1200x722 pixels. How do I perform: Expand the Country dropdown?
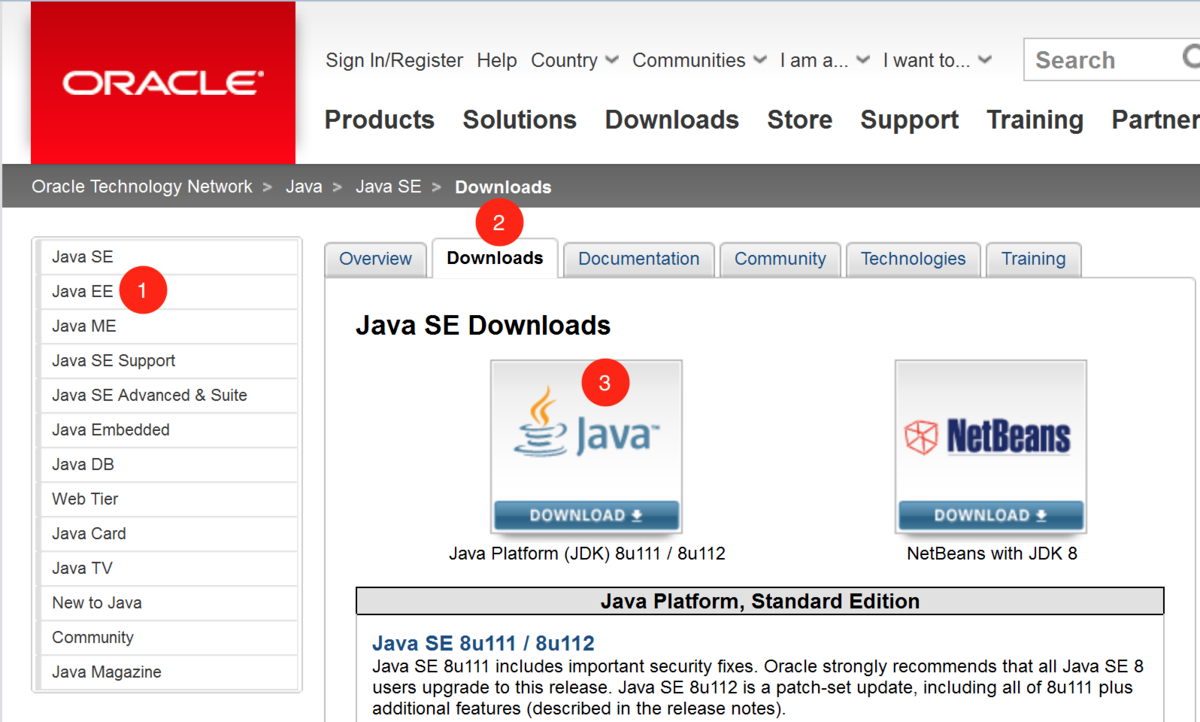(x=575, y=60)
